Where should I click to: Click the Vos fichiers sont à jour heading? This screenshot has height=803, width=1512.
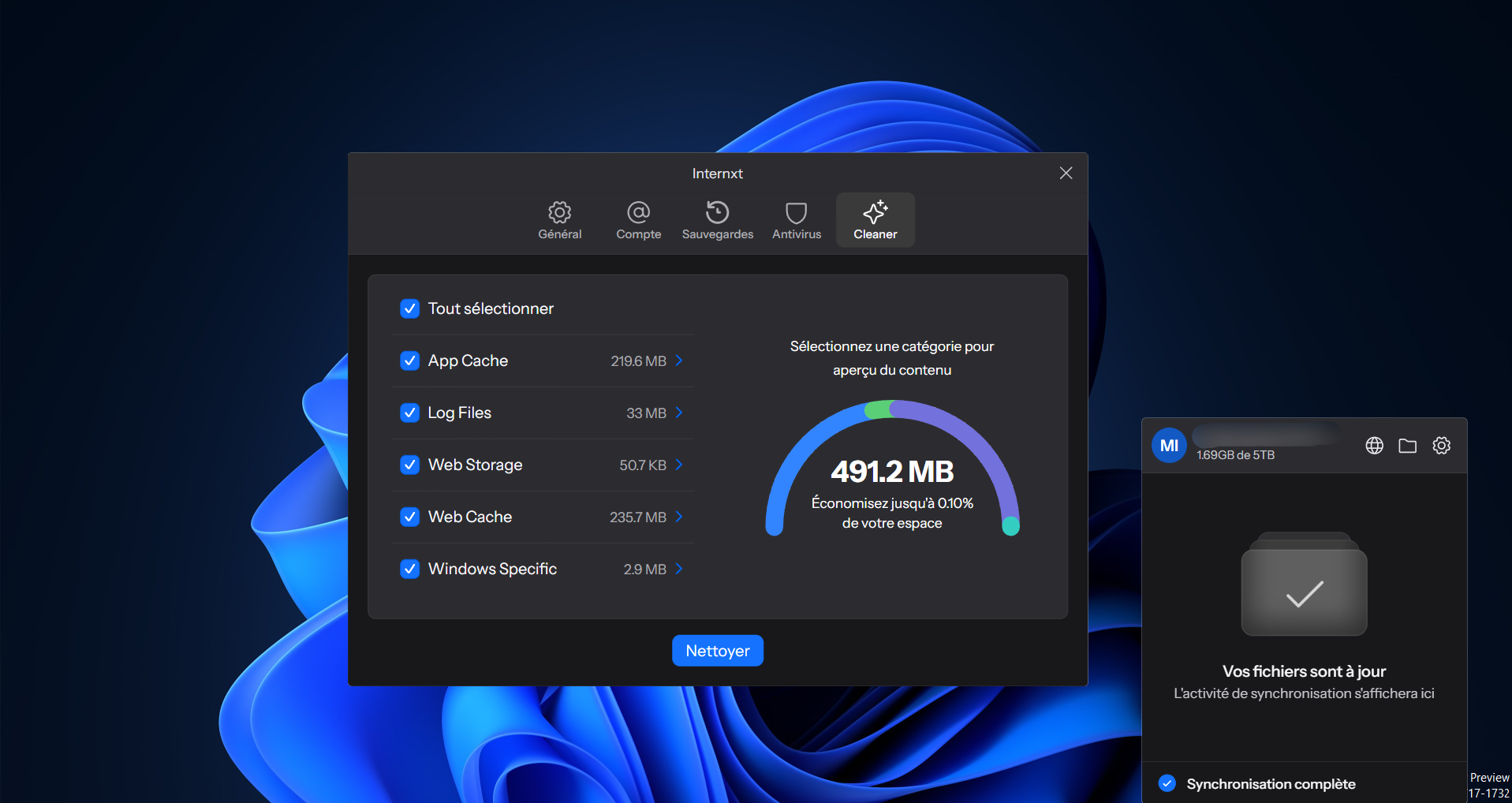click(1304, 671)
